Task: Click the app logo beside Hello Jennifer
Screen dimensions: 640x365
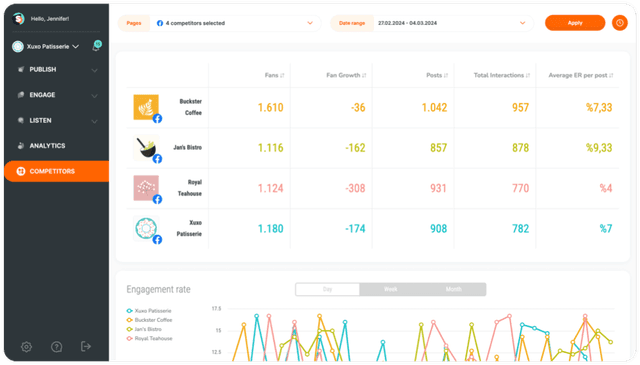Action: (18, 19)
